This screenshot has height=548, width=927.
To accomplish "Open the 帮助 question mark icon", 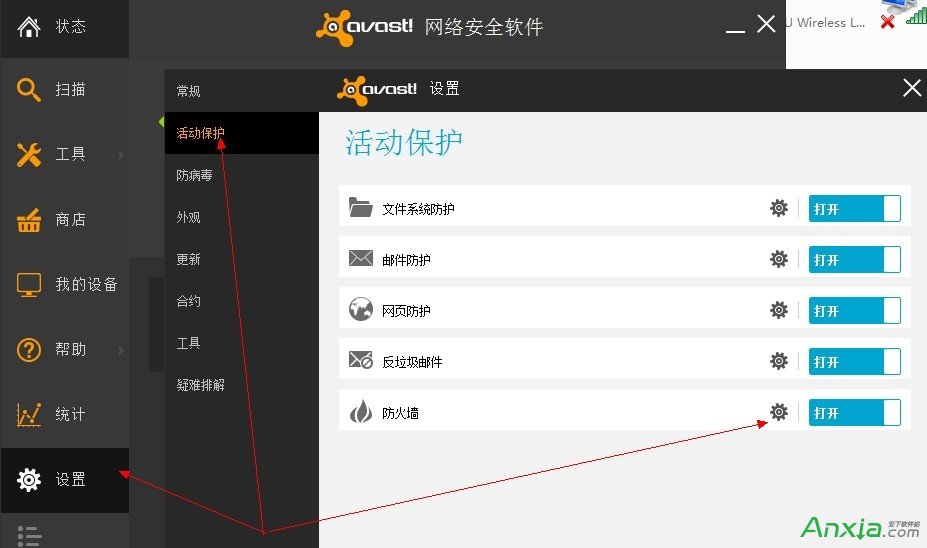I will (x=28, y=350).
